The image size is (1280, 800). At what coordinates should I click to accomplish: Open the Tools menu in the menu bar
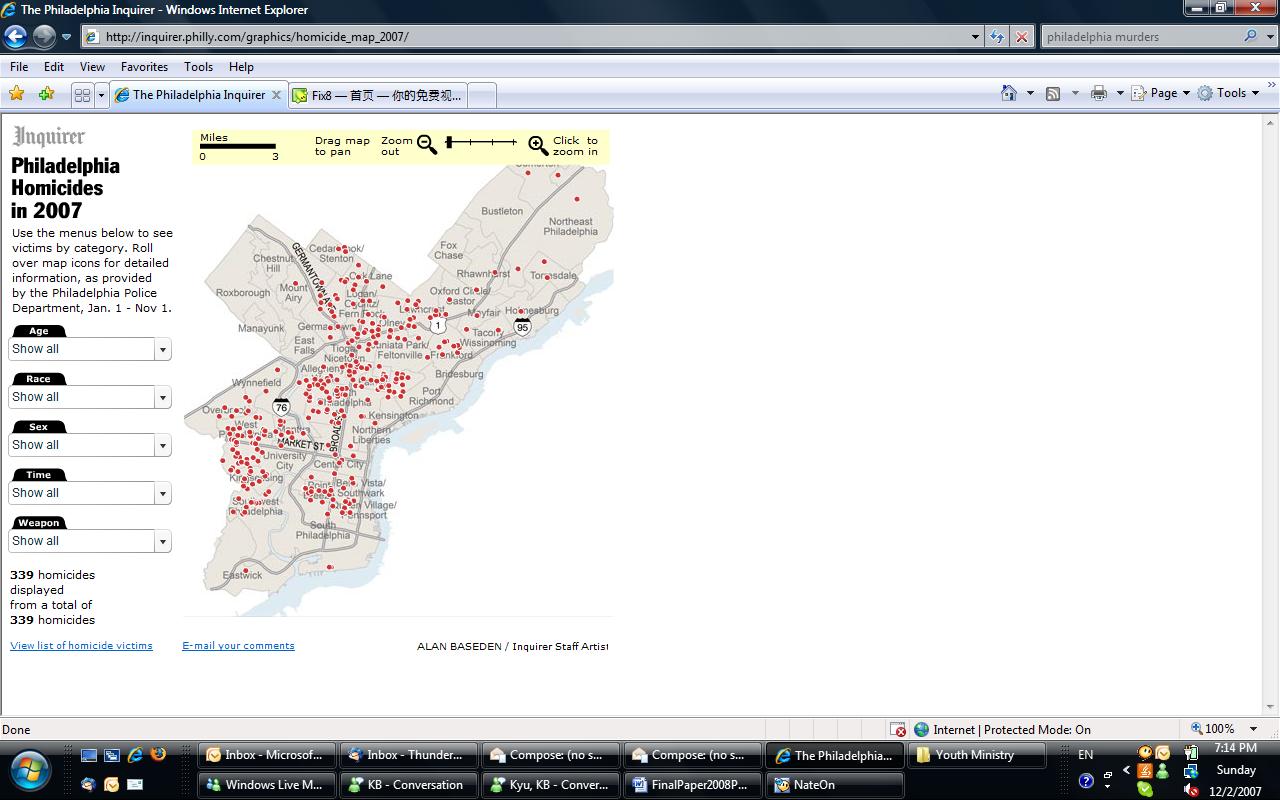[198, 67]
